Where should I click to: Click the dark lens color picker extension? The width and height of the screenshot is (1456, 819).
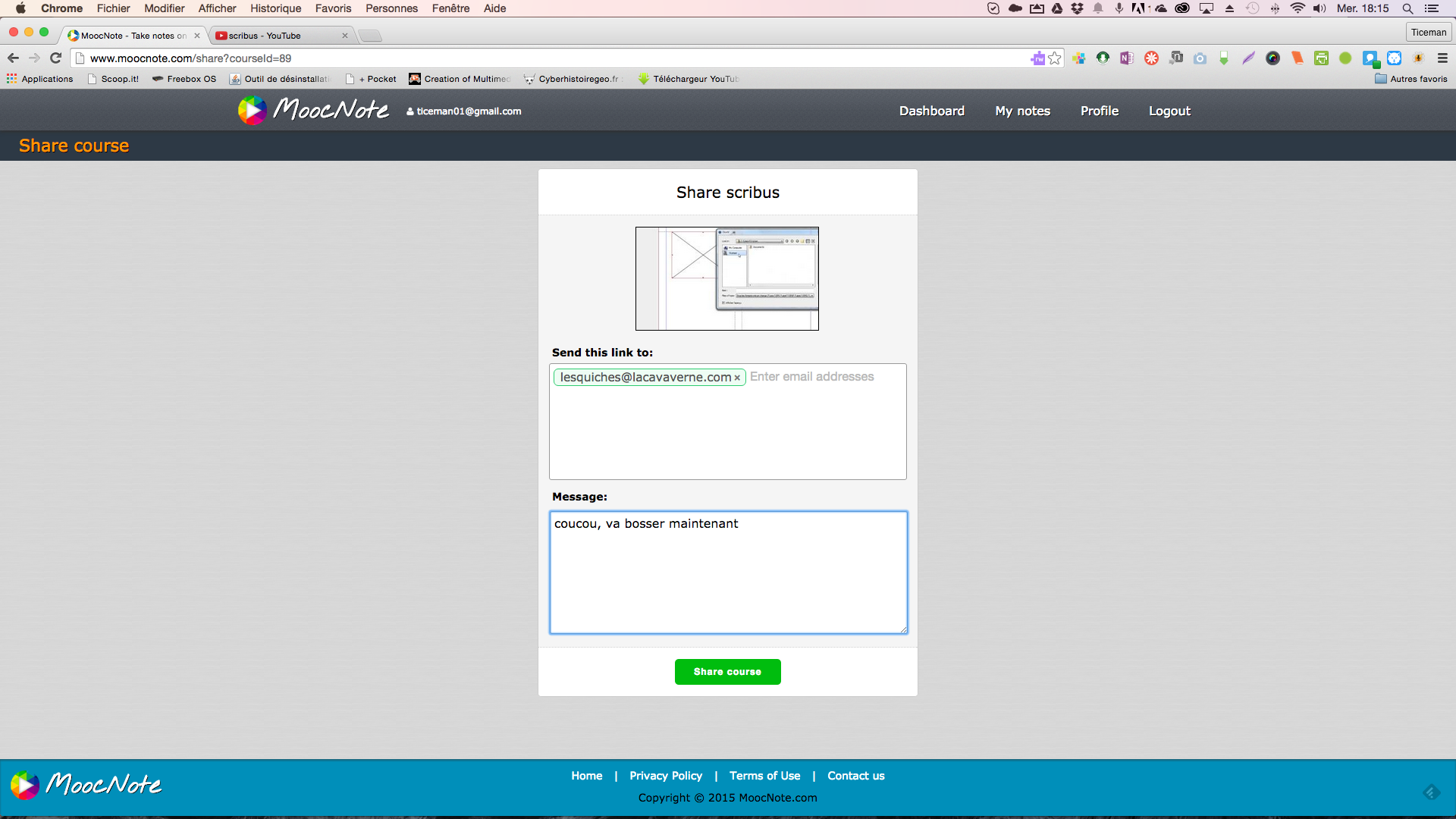[x=1272, y=58]
